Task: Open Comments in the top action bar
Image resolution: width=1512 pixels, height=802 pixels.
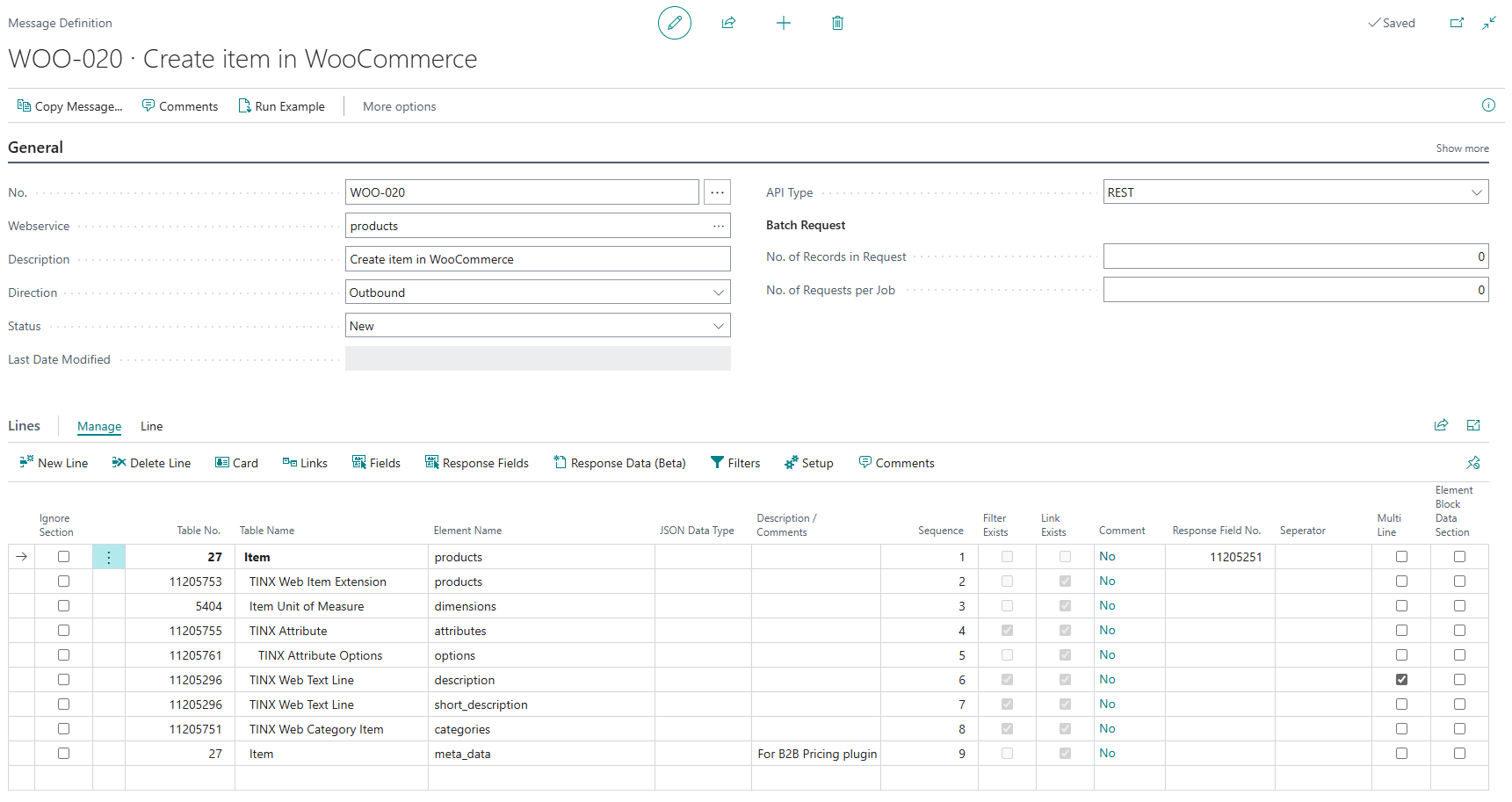Action: pyautogui.click(x=179, y=106)
